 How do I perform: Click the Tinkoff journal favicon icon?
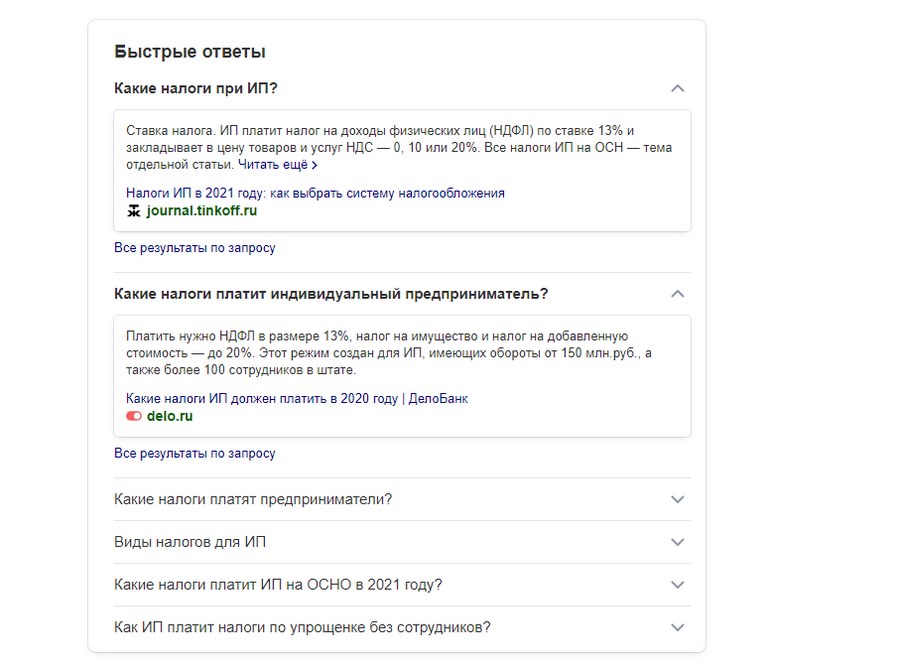(134, 211)
